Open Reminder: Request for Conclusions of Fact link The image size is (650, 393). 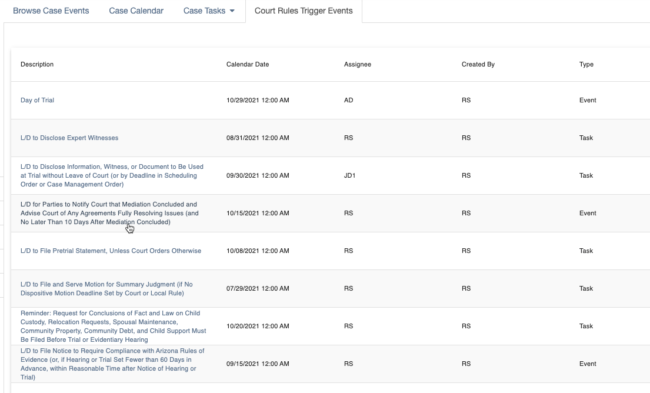coord(113,326)
